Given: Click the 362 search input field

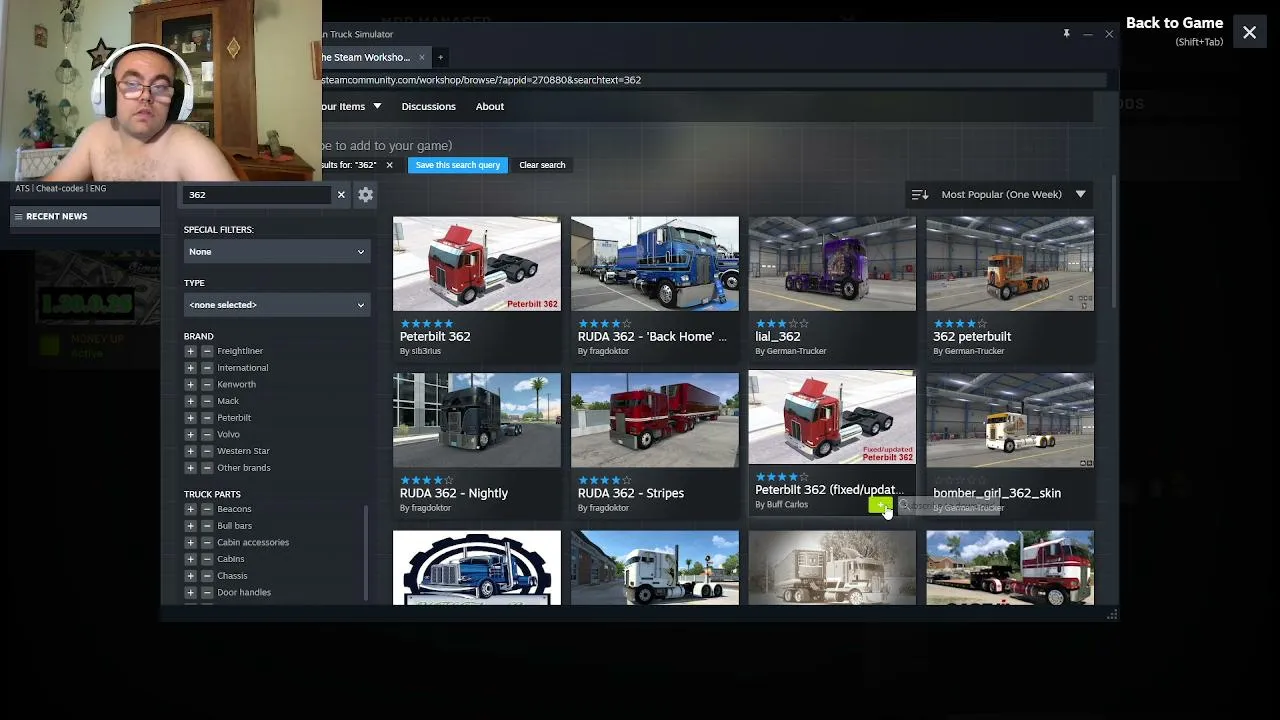Looking at the screenshot, I should pos(258,195).
